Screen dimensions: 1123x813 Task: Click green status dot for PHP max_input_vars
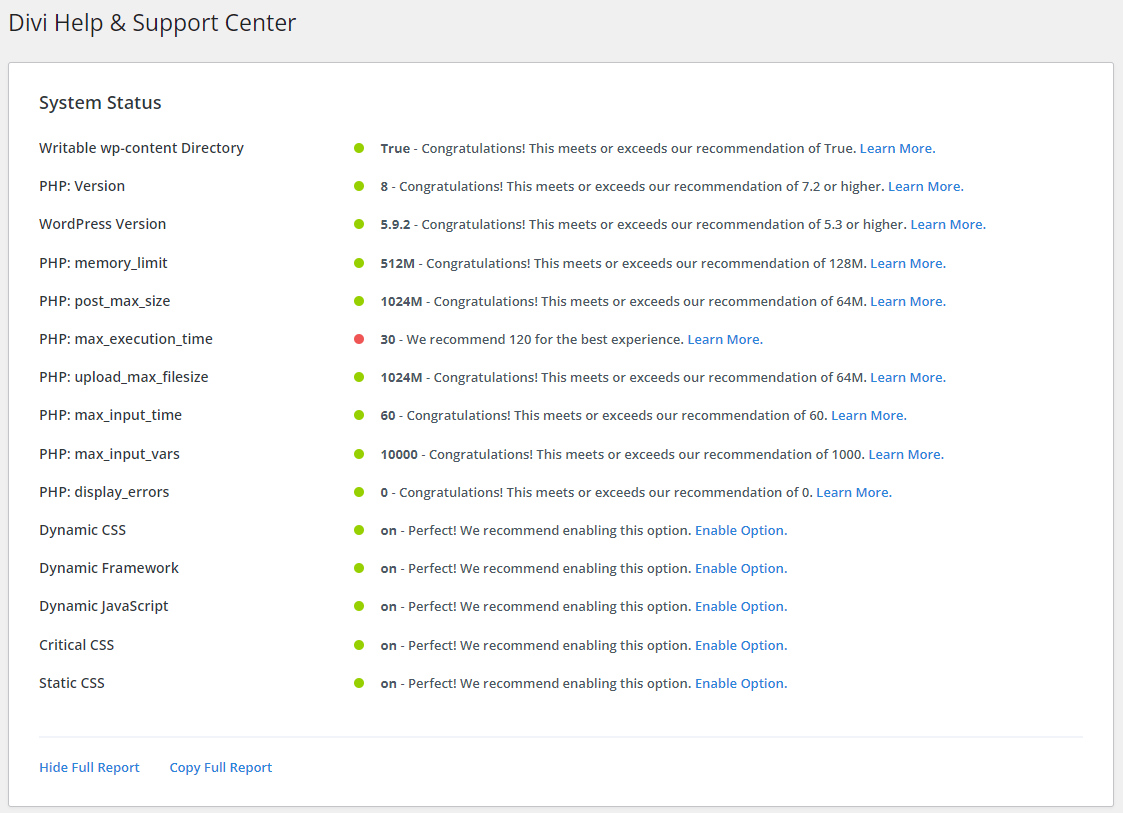coord(359,453)
